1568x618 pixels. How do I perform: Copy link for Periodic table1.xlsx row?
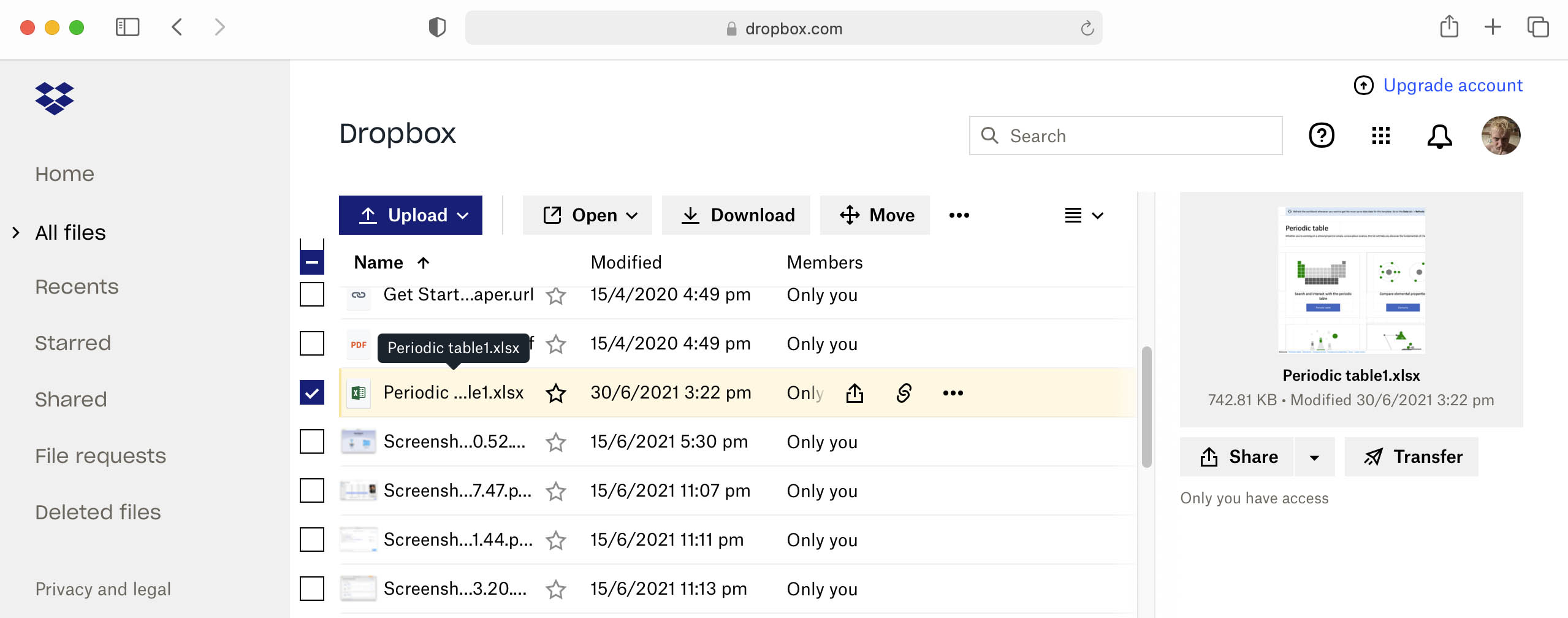(904, 393)
